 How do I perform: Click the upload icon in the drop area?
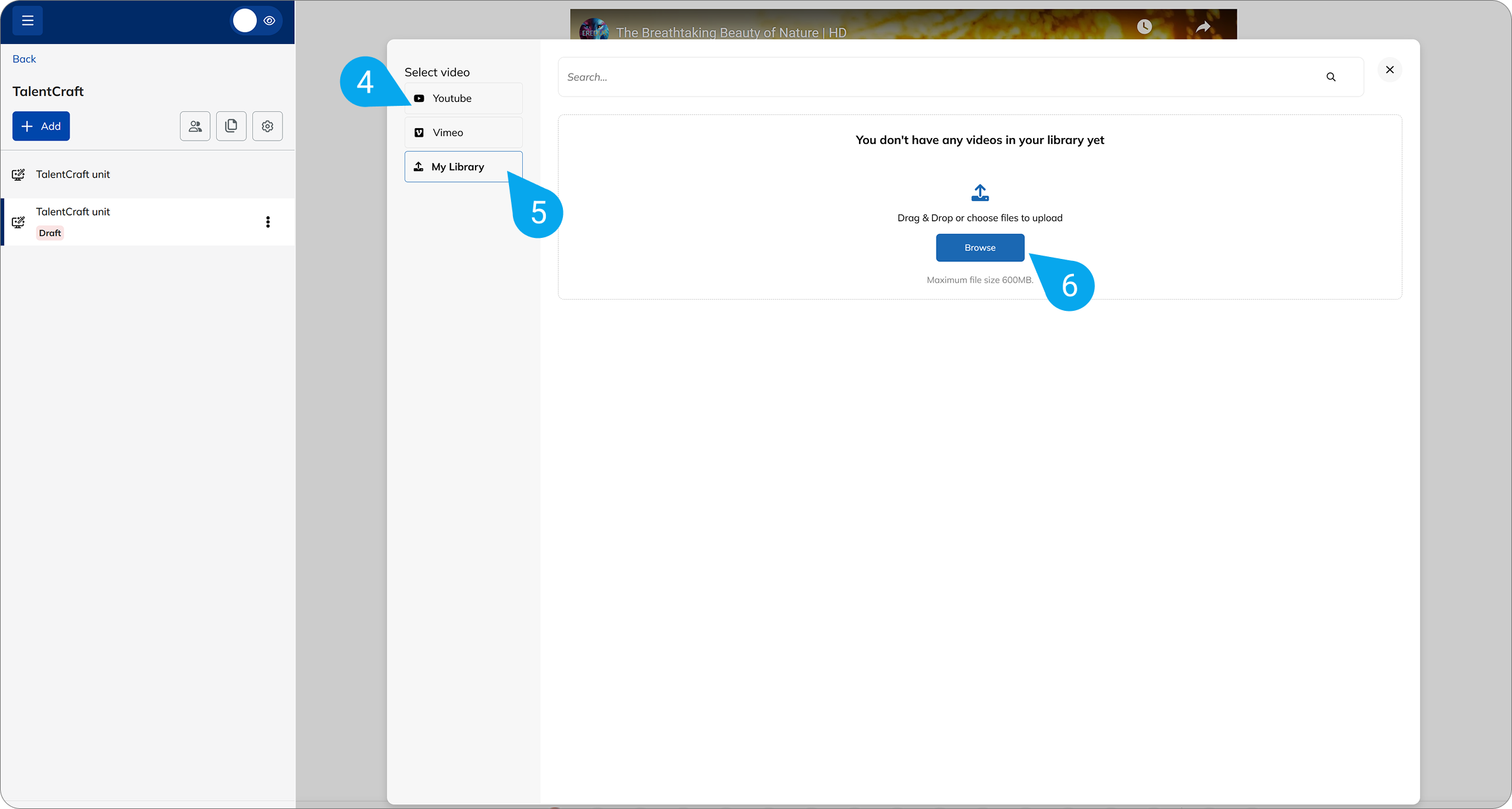[x=979, y=193]
